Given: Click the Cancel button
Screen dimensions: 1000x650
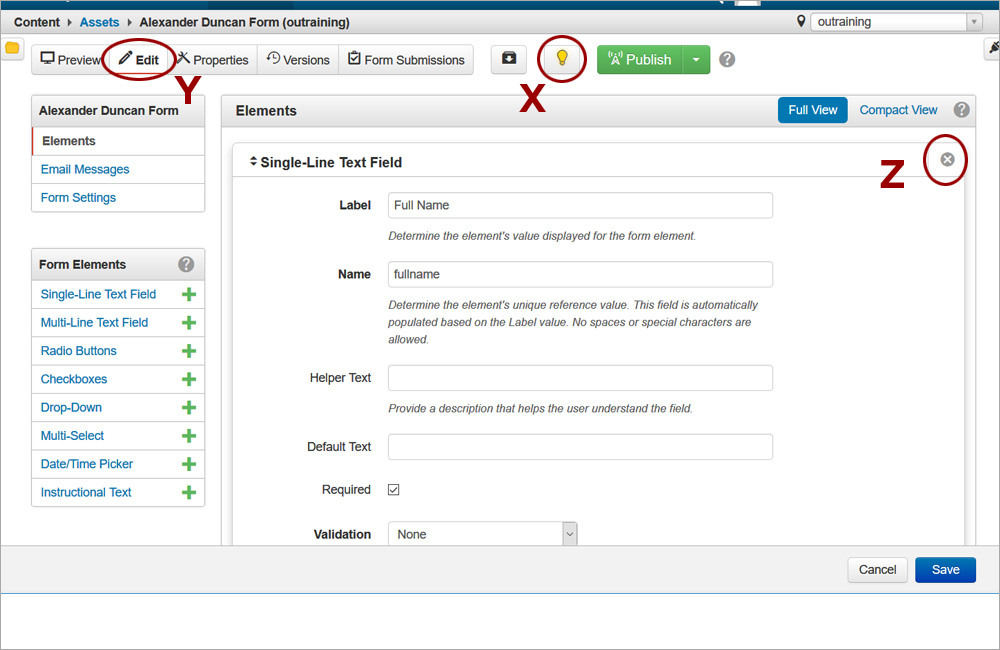Looking at the screenshot, I should (x=877, y=570).
